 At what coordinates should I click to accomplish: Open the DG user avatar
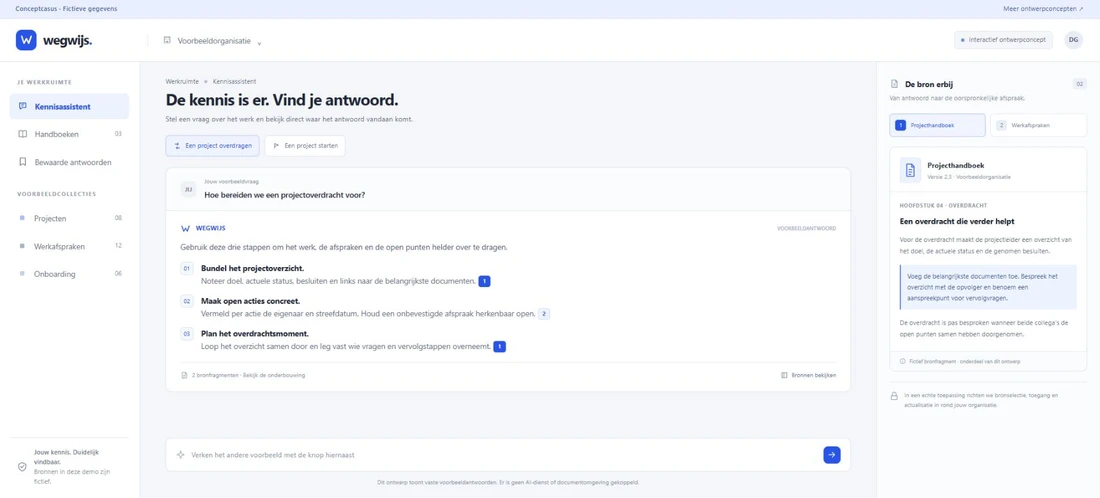(x=1073, y=40)
